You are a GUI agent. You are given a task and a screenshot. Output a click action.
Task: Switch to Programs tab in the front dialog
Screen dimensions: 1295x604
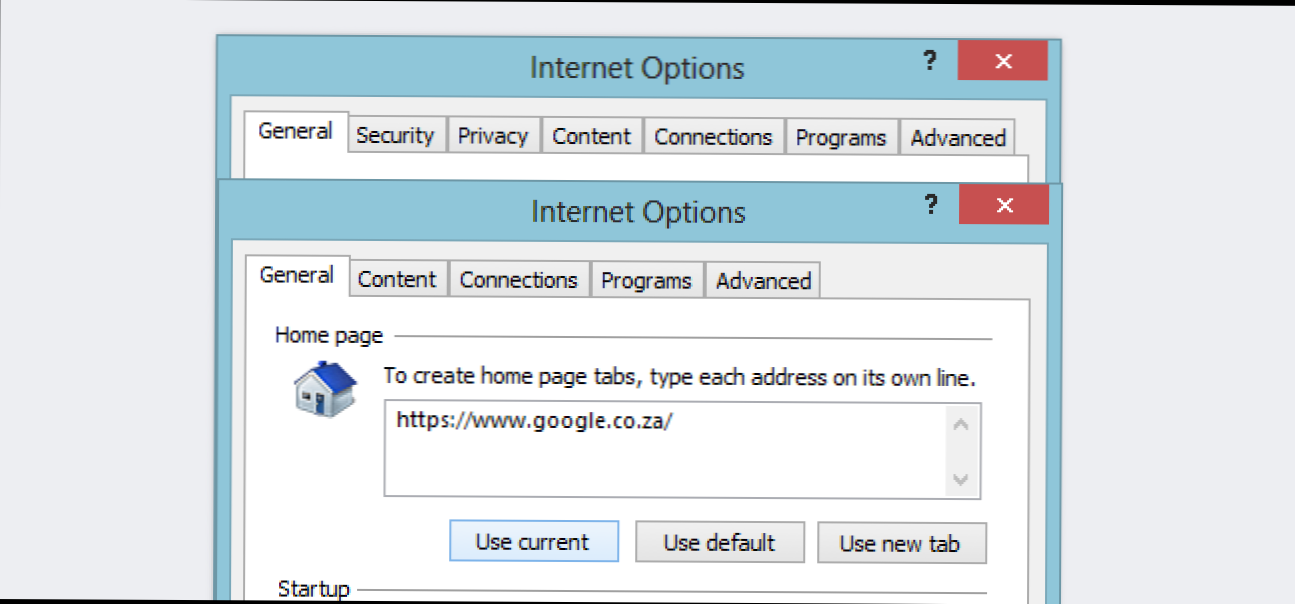[646, 281]
